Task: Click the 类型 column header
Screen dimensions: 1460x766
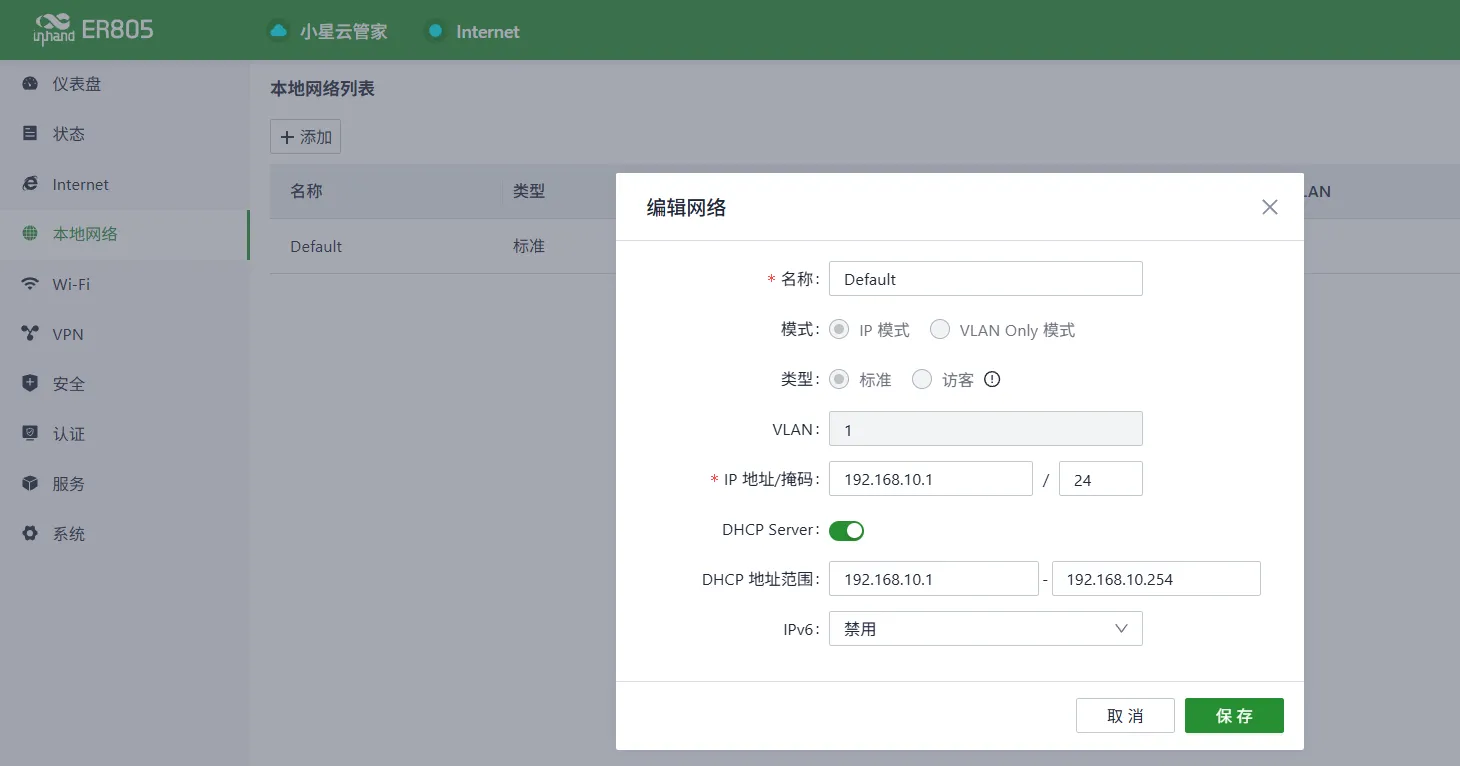Action: [529, 191]
